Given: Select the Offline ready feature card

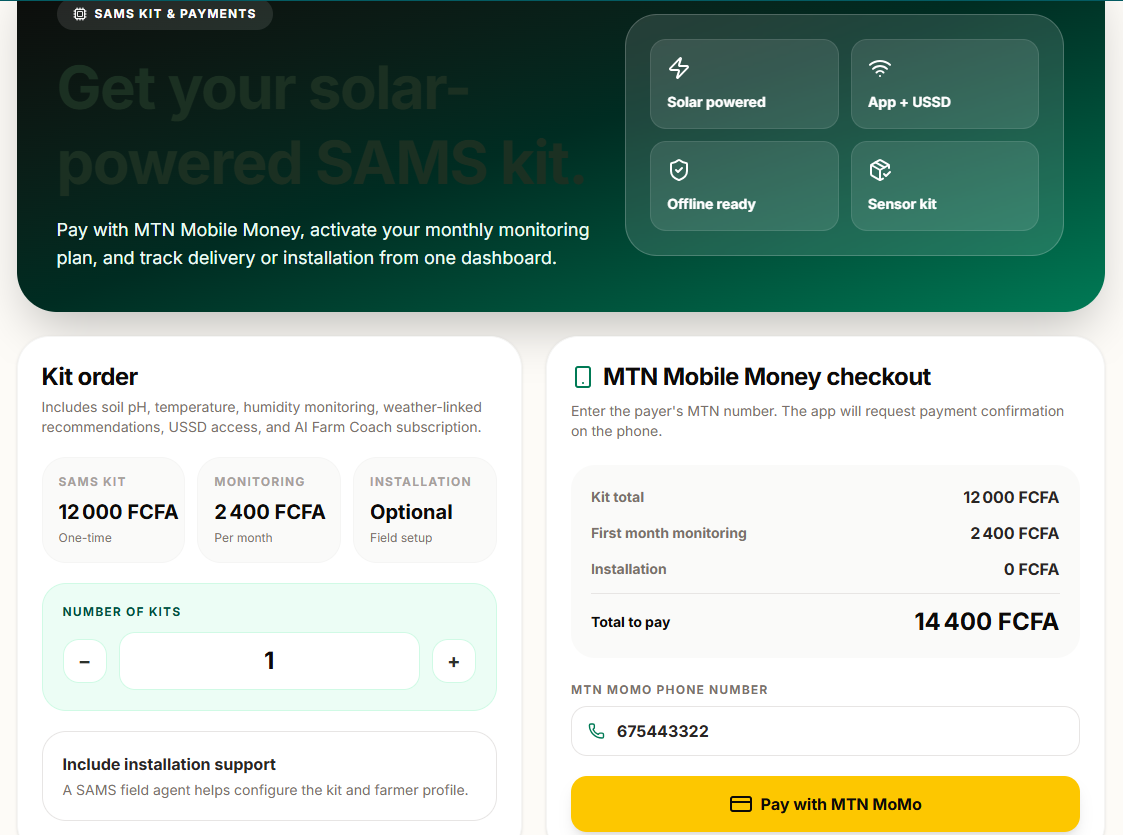Looking at the screenshot, I should click(x=744, y=186).
